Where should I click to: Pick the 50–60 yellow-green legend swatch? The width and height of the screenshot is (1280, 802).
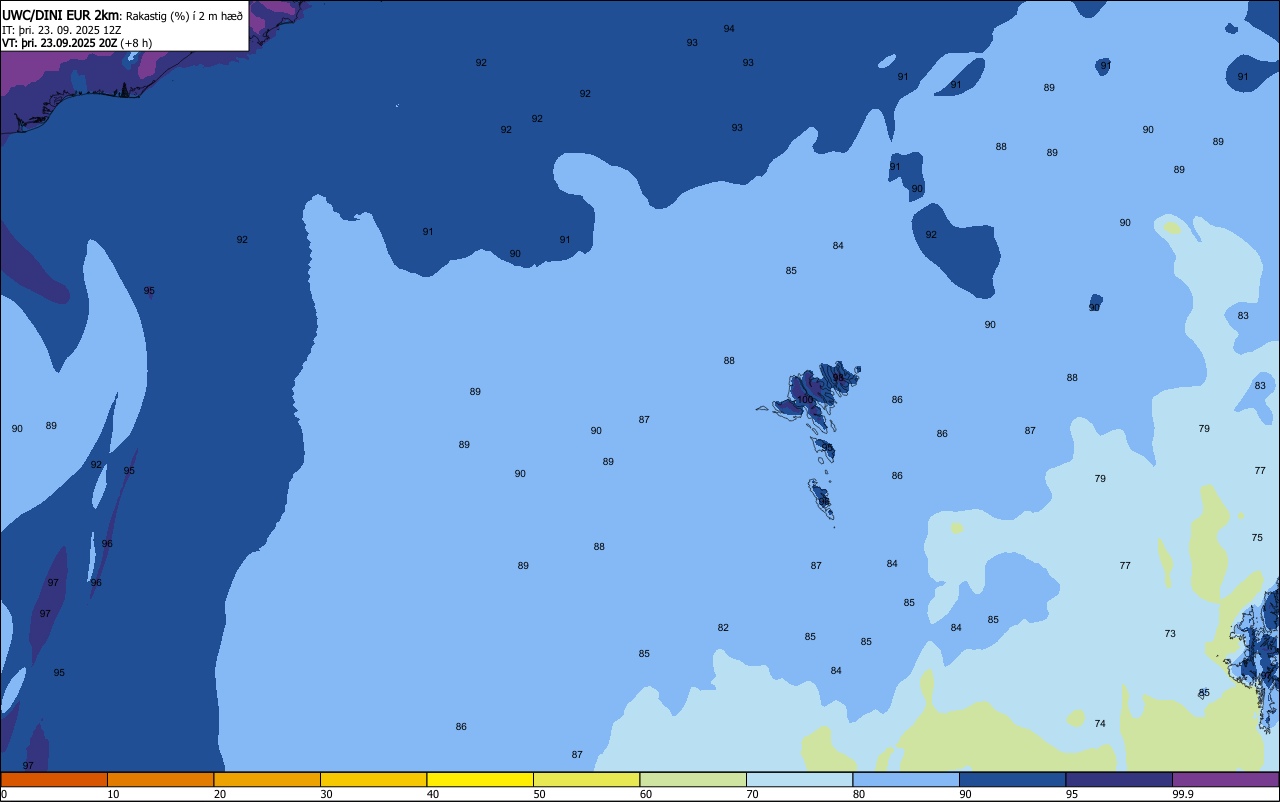586,779
